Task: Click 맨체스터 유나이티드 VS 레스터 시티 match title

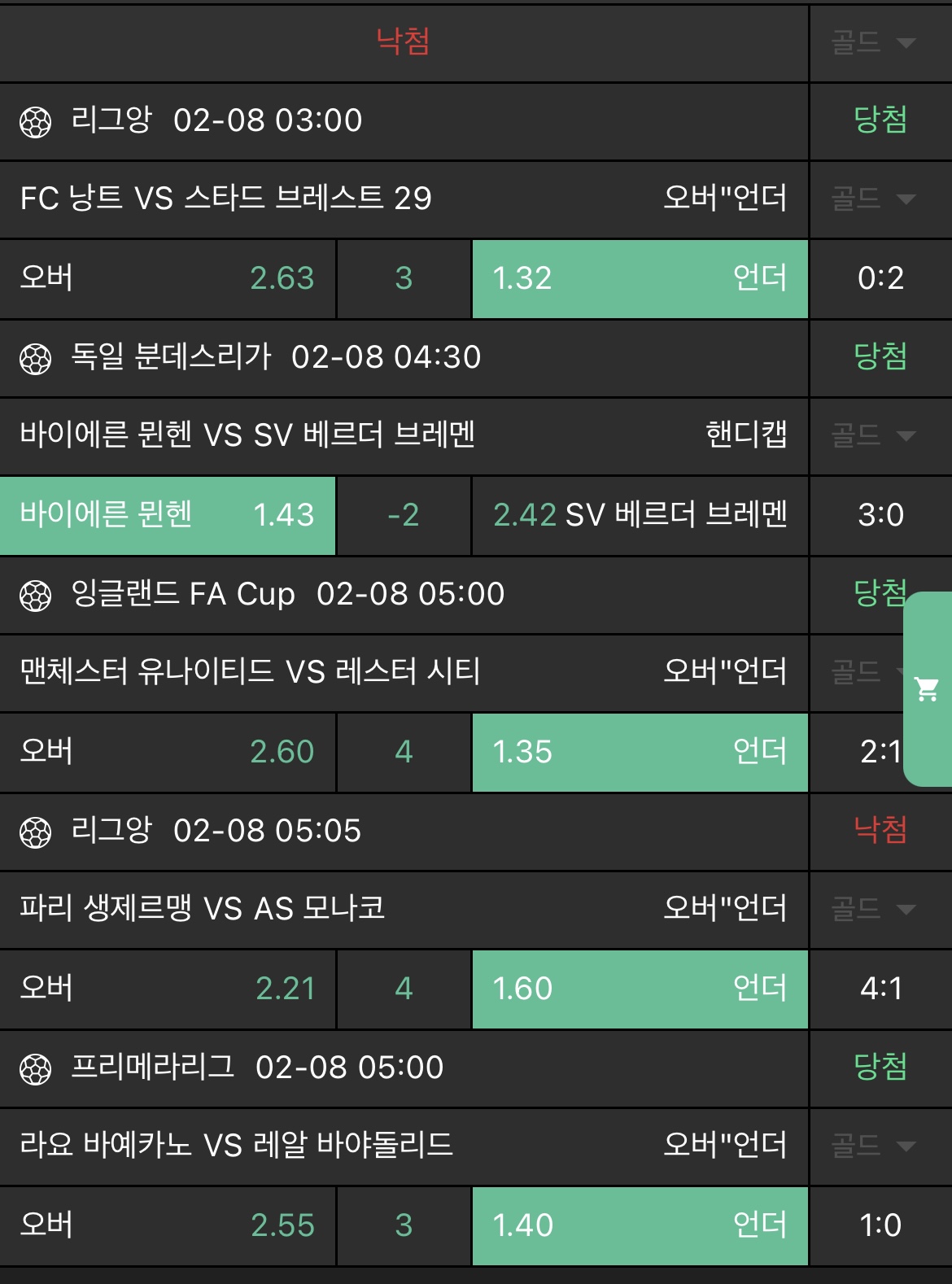Action: click(x=250, y=672)
